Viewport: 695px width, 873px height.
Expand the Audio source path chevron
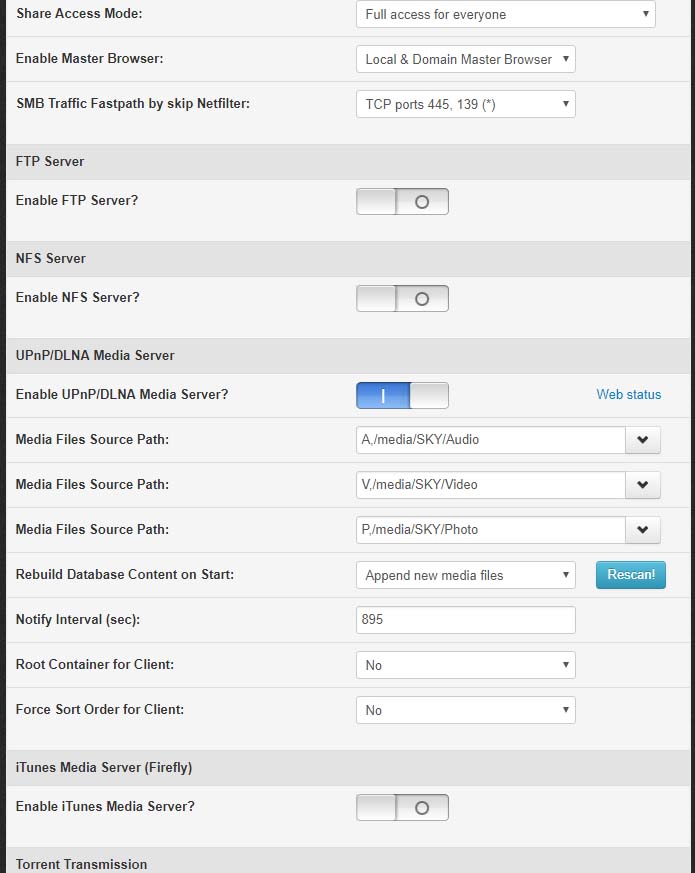643,440
